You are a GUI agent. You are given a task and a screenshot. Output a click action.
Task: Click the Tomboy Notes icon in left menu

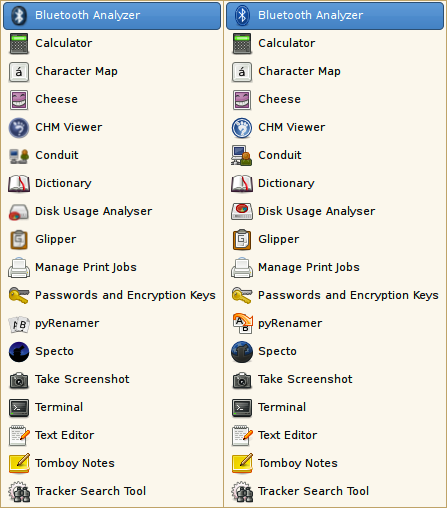(20, 463)
